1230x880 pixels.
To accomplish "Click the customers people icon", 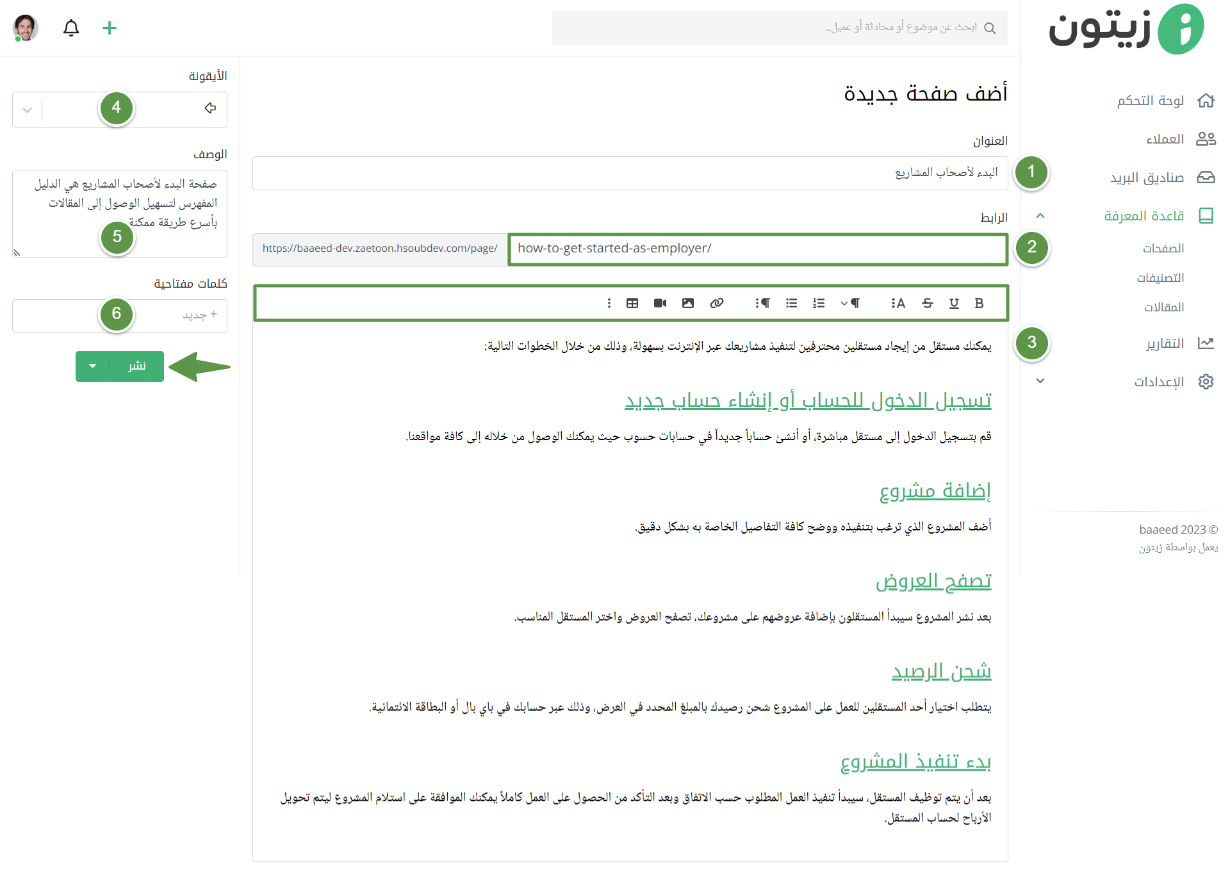I will click(x=1206, y=139).
